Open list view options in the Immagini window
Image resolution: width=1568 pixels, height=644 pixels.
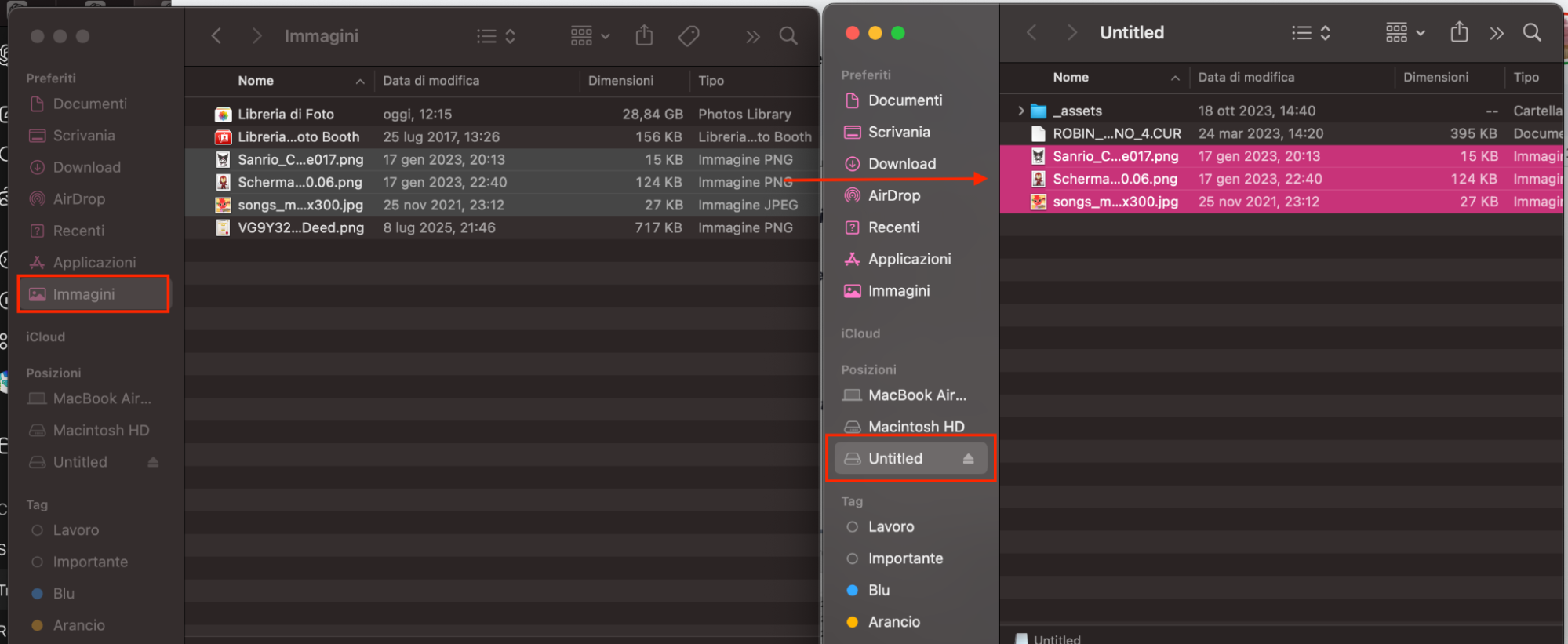click(x=496, y=36)
